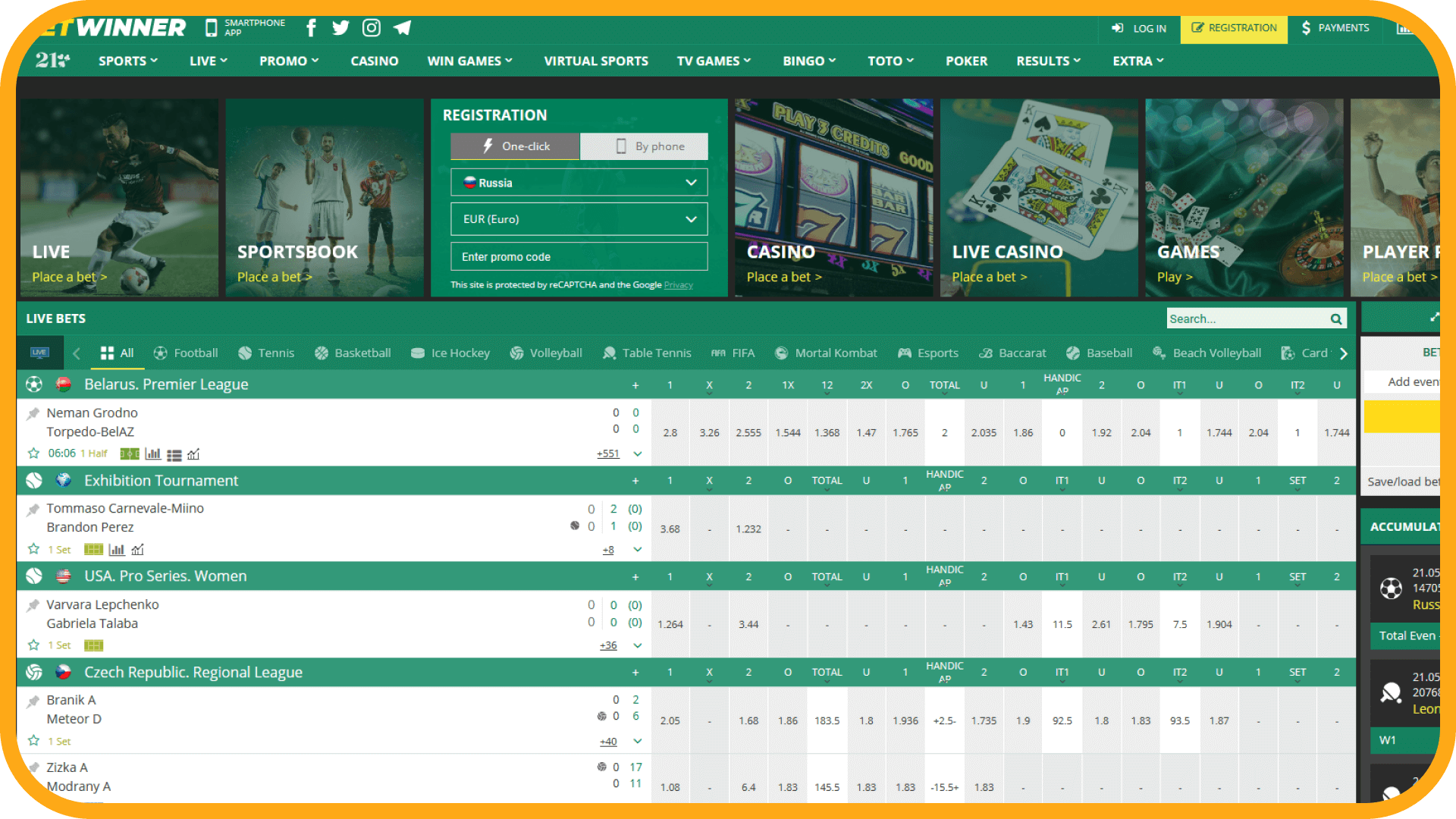Expand Belarus Premier League event row

tap(636, 454)
